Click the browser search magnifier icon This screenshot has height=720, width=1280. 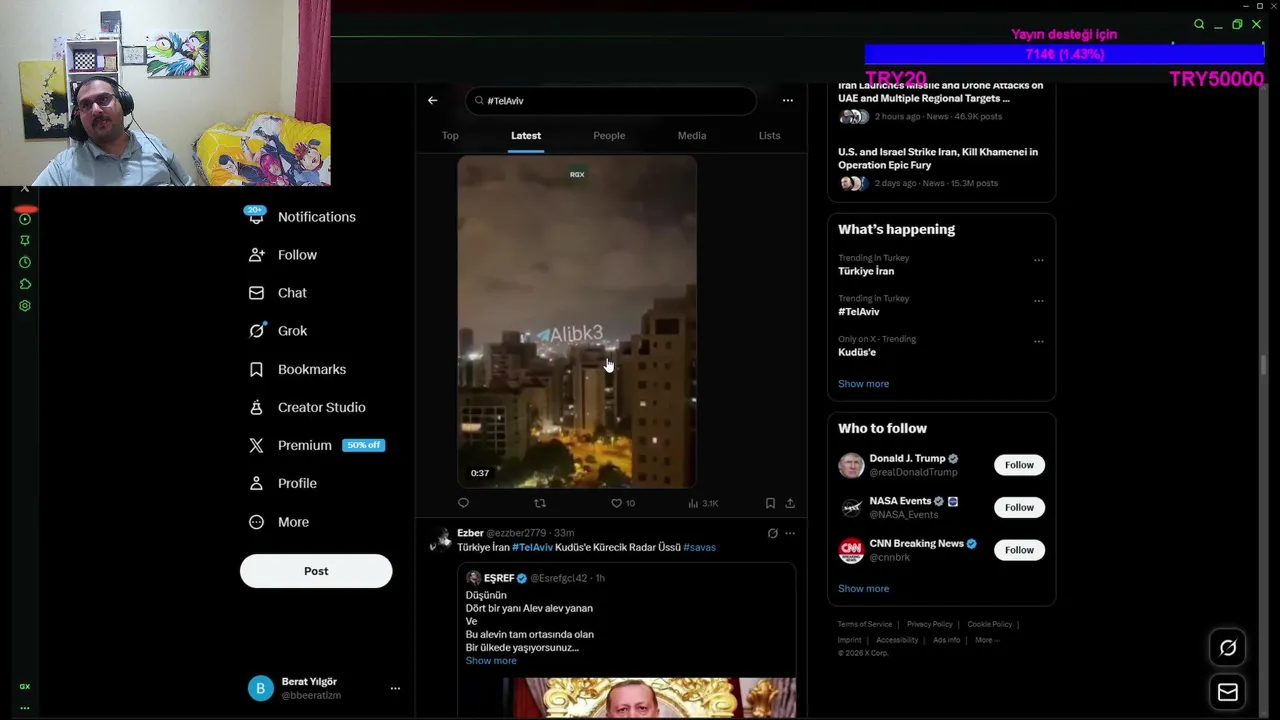pos(1199,24)
